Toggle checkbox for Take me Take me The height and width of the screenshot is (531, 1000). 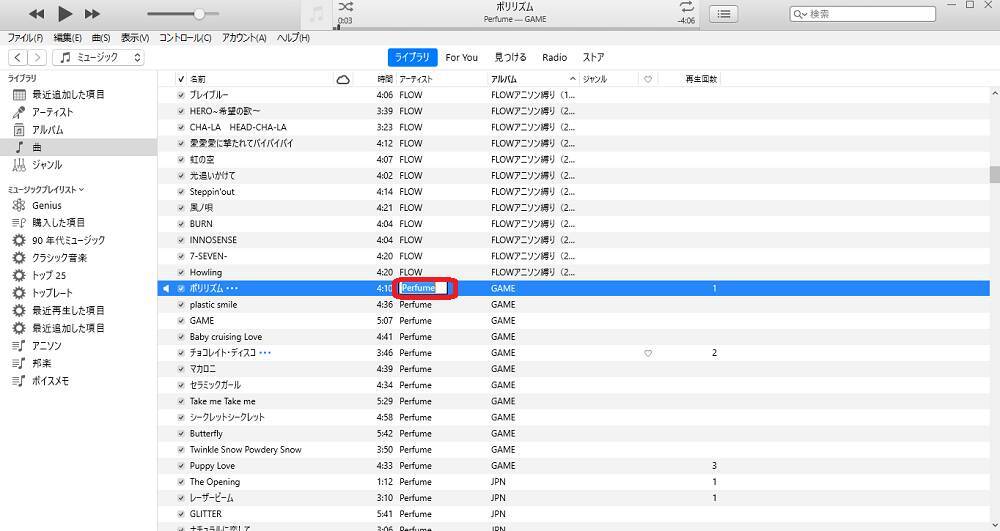pos(181,401)
